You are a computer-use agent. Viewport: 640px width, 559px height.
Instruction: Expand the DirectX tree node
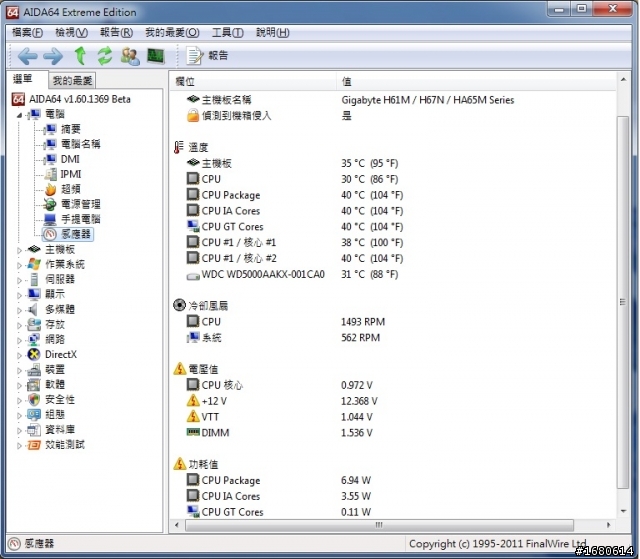click(x=19, y=355)
